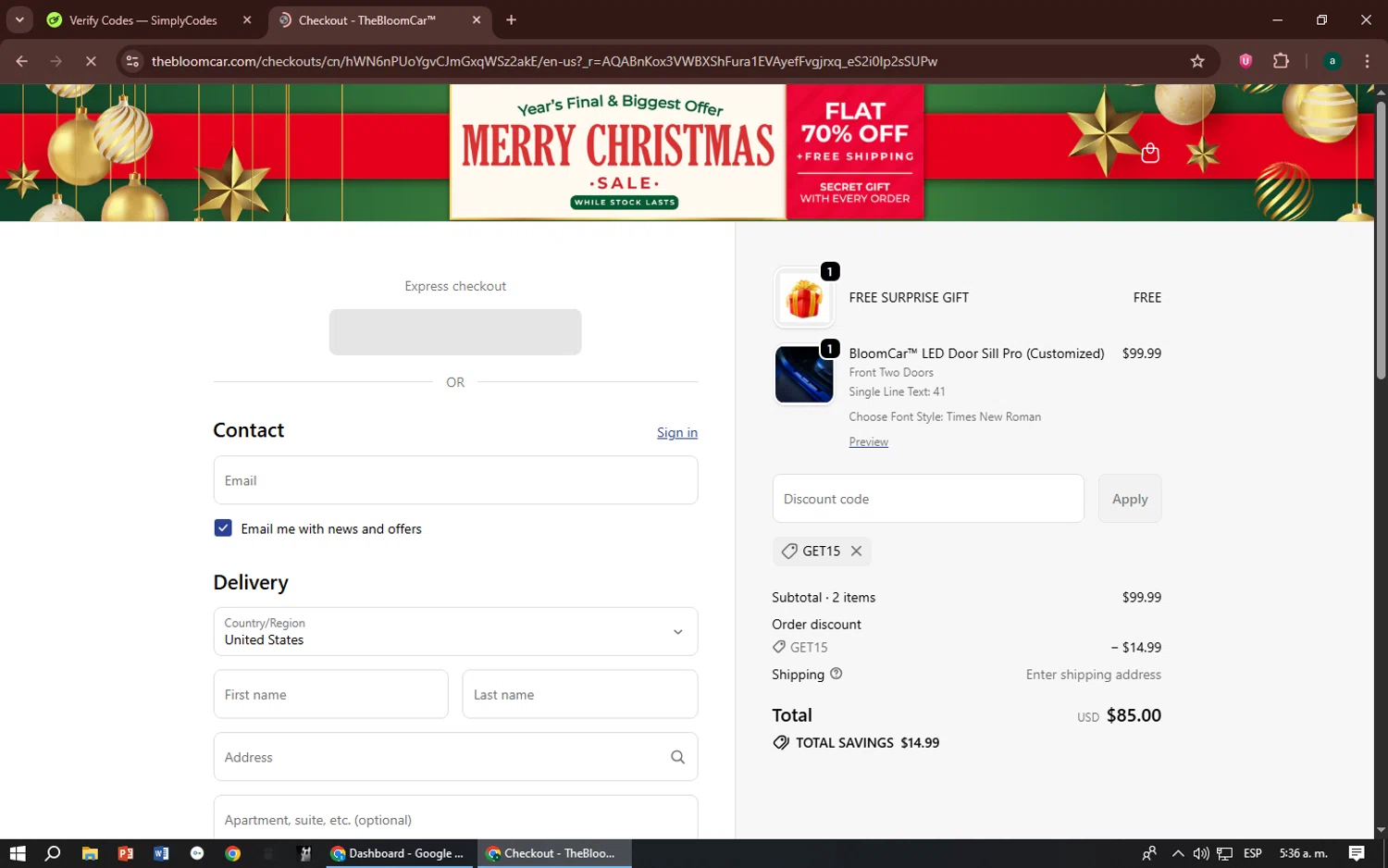Screen dimensions: 1388x868
Task: Click the Merry Christmas Sale banner
Action: click(x=687, y=152)
